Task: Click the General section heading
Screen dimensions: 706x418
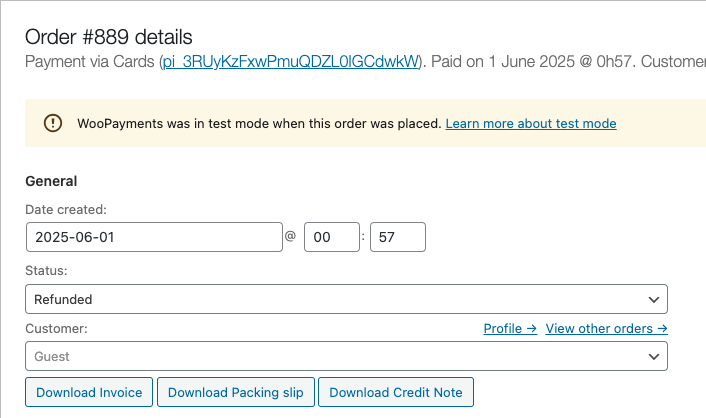Action: pyautogui.click(x=51, y=181)
